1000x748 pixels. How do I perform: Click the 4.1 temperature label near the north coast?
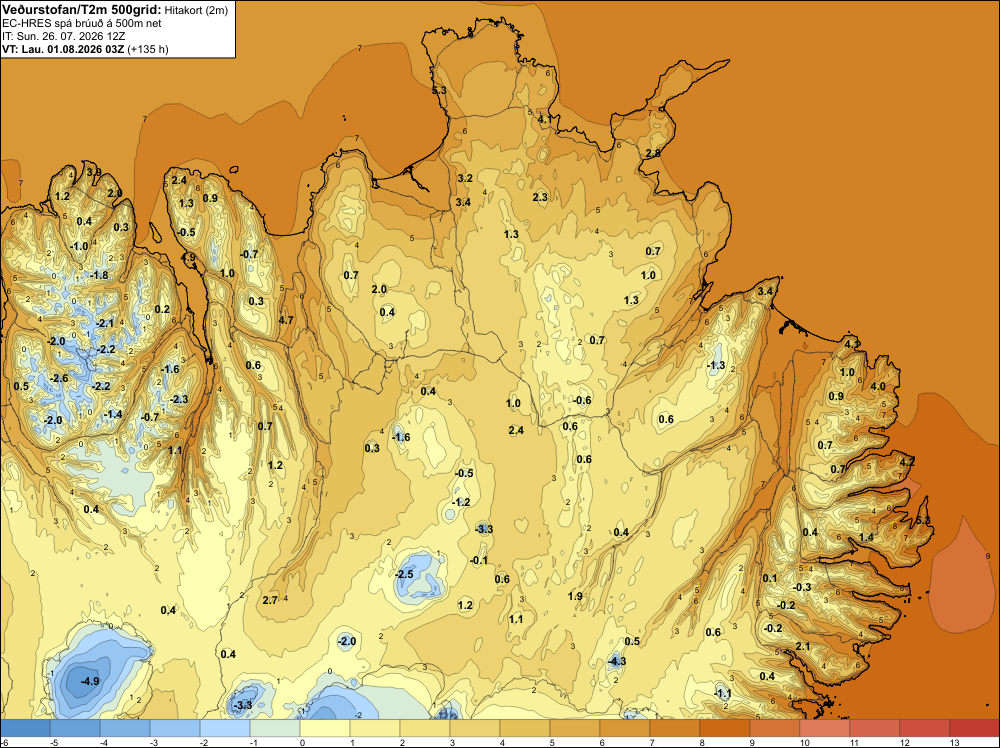point(545,119)
